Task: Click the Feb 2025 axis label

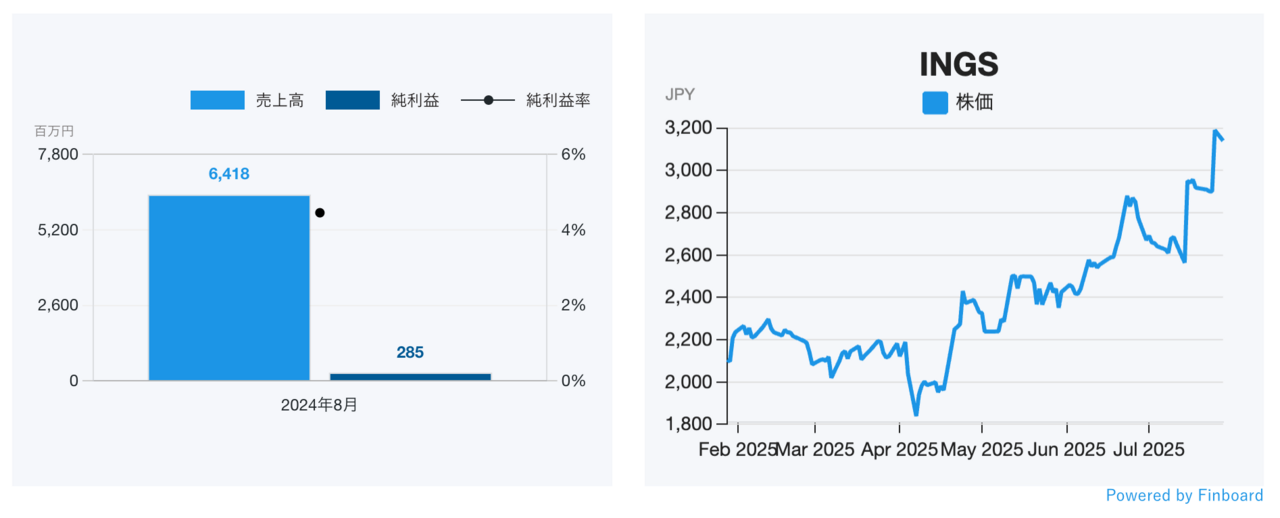Action: tap(737, 450)
